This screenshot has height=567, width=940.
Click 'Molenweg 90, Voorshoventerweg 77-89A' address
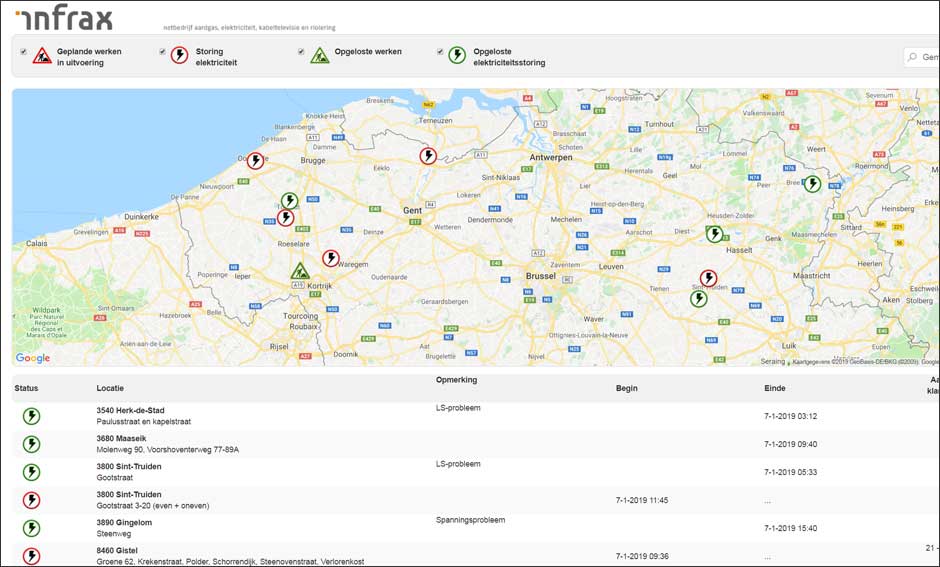pos(167,450)
